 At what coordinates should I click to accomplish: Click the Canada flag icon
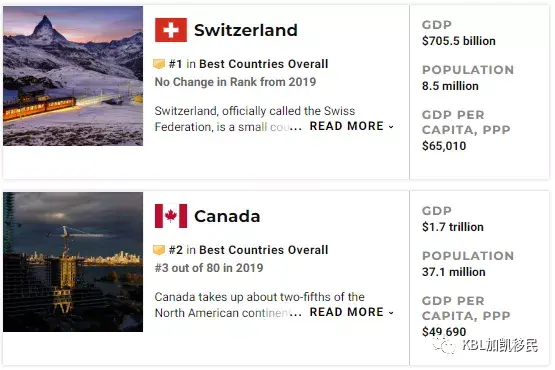[x=171, y=216]
